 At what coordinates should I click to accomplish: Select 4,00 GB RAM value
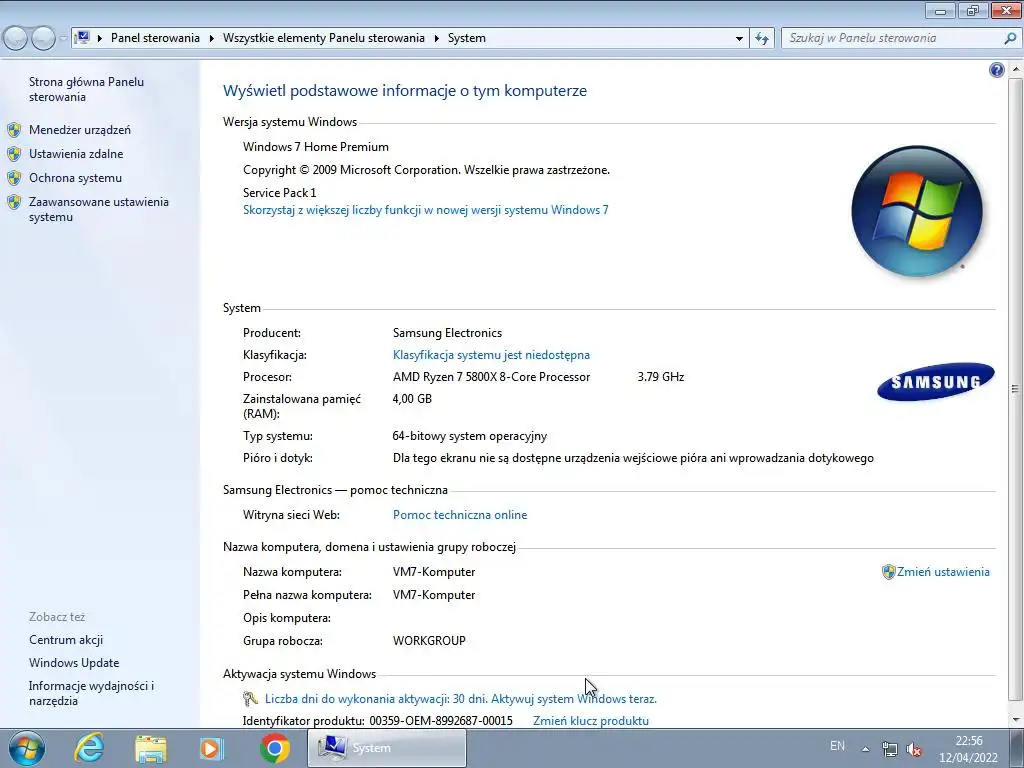click(x=412, y=399)
